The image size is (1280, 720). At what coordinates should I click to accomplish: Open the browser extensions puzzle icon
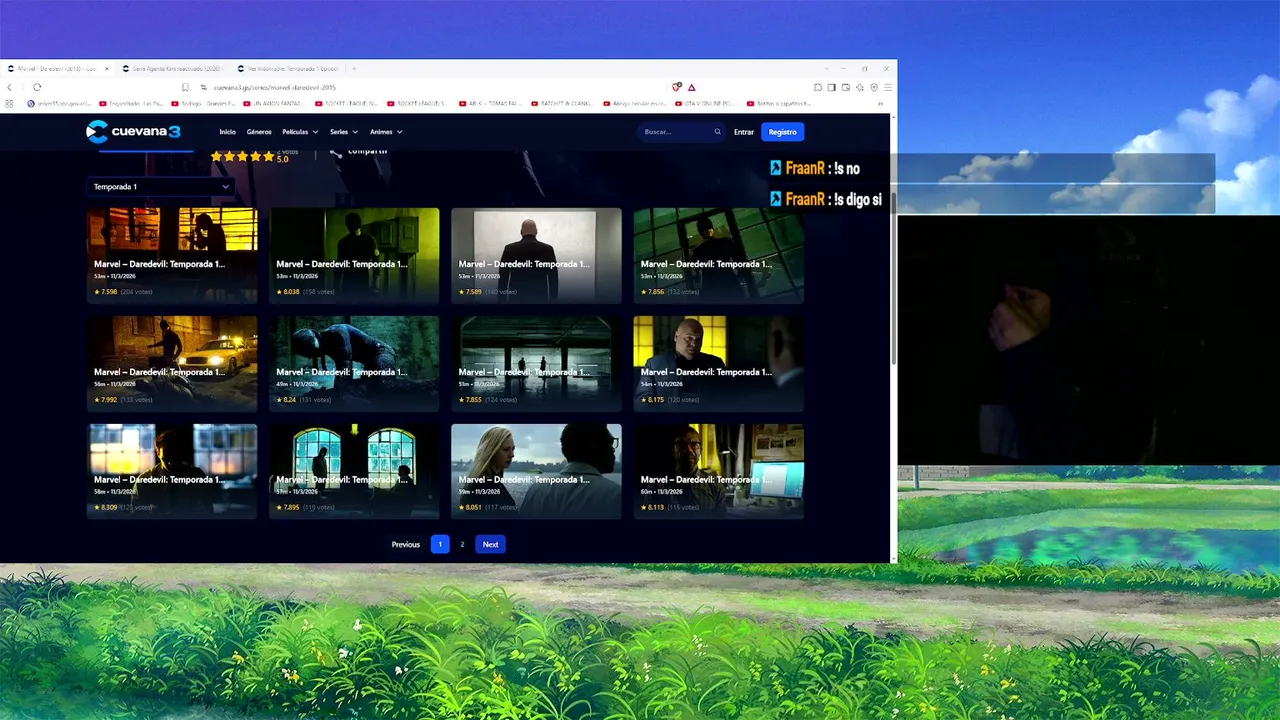click(818, 87)
